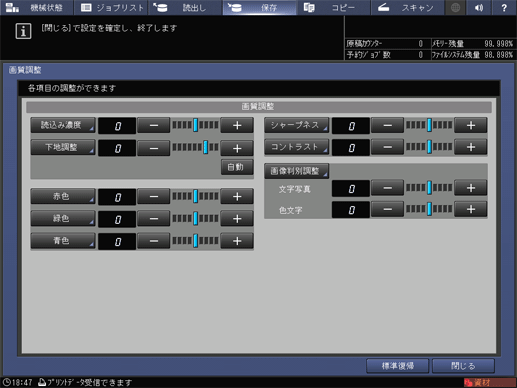Increase コントラスト with plus button

click(x=471, y=147)
